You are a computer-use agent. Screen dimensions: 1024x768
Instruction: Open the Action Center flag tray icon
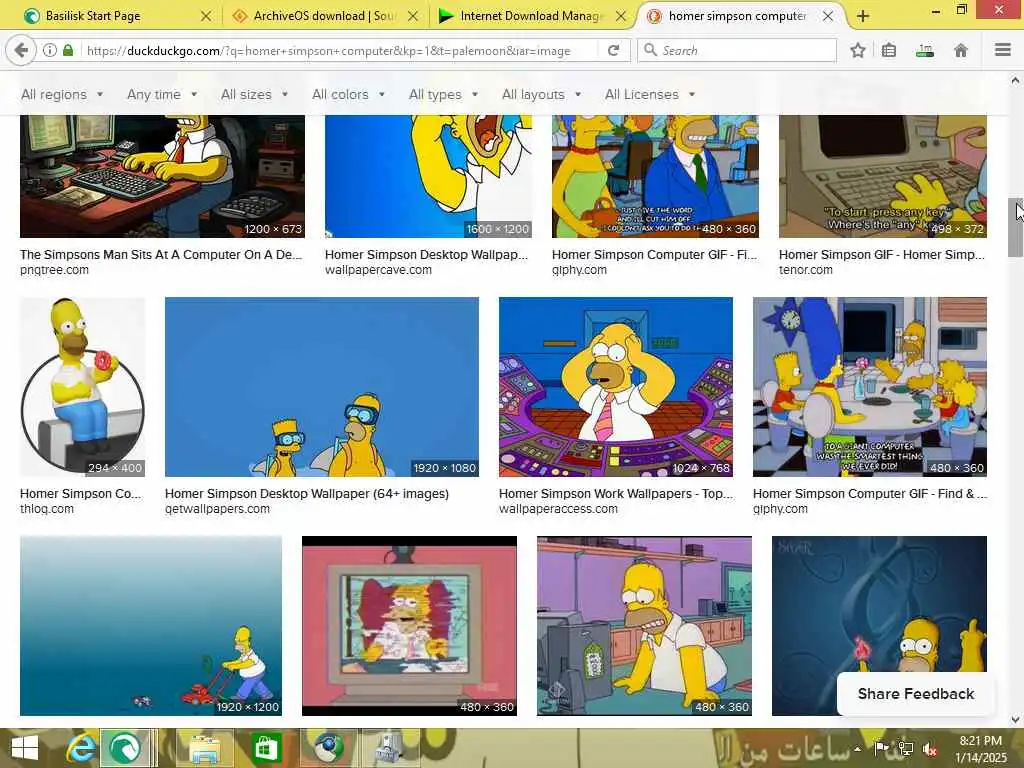(881, 748)
